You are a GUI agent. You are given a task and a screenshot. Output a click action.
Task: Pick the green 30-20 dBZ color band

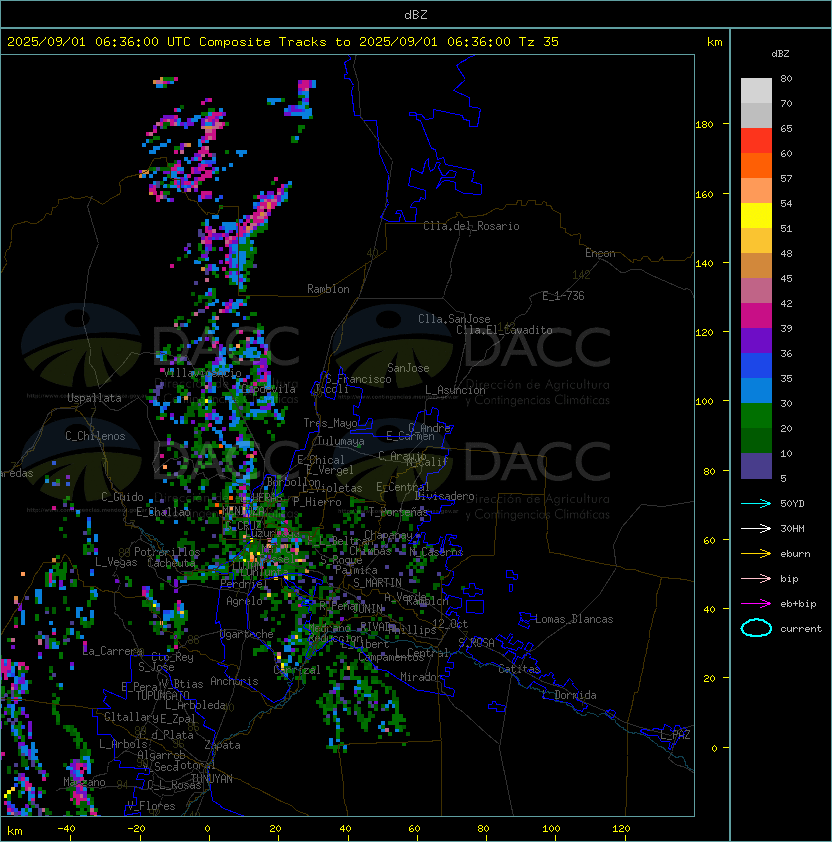tap(756, 415)
